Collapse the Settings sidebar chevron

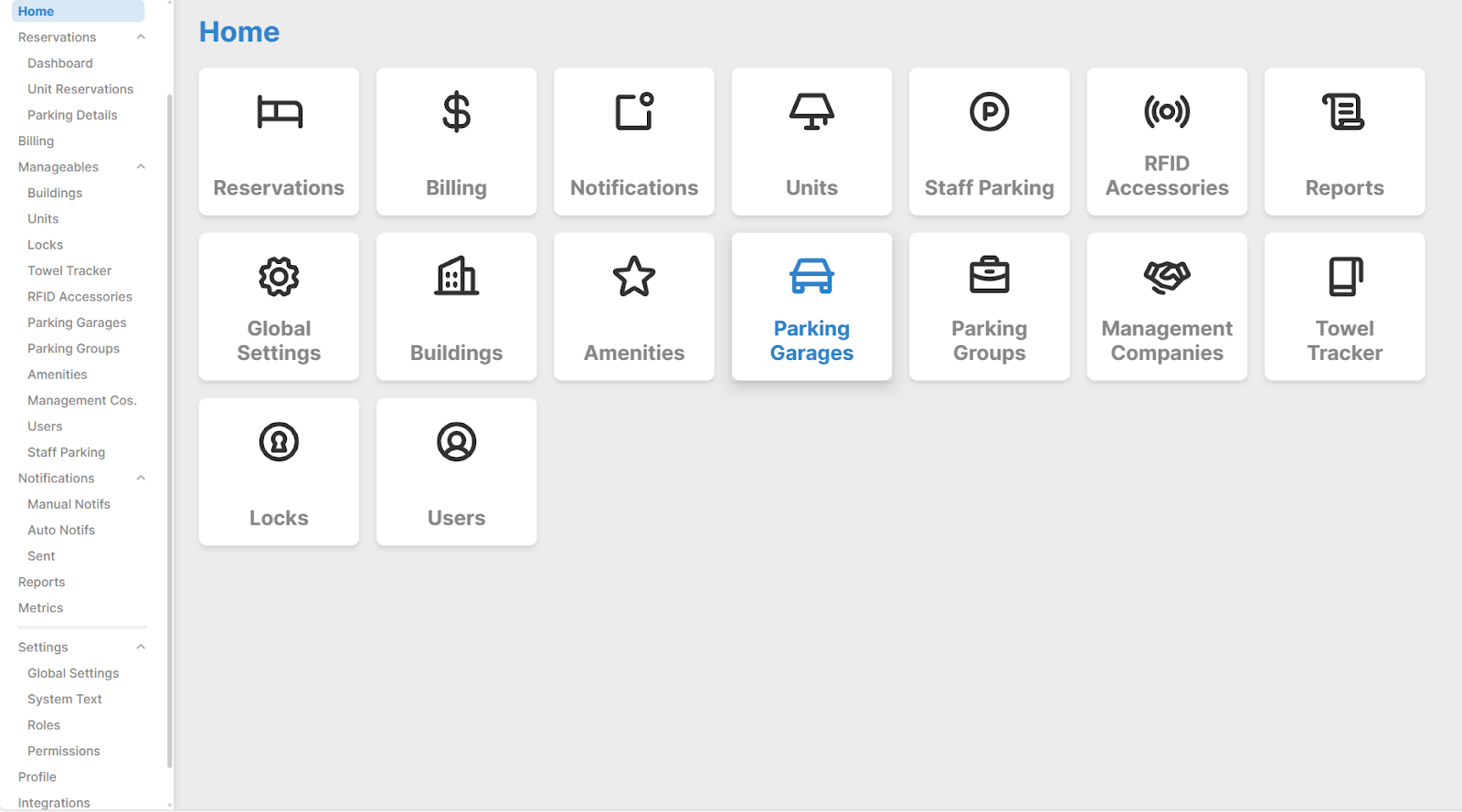pos(141,648)
